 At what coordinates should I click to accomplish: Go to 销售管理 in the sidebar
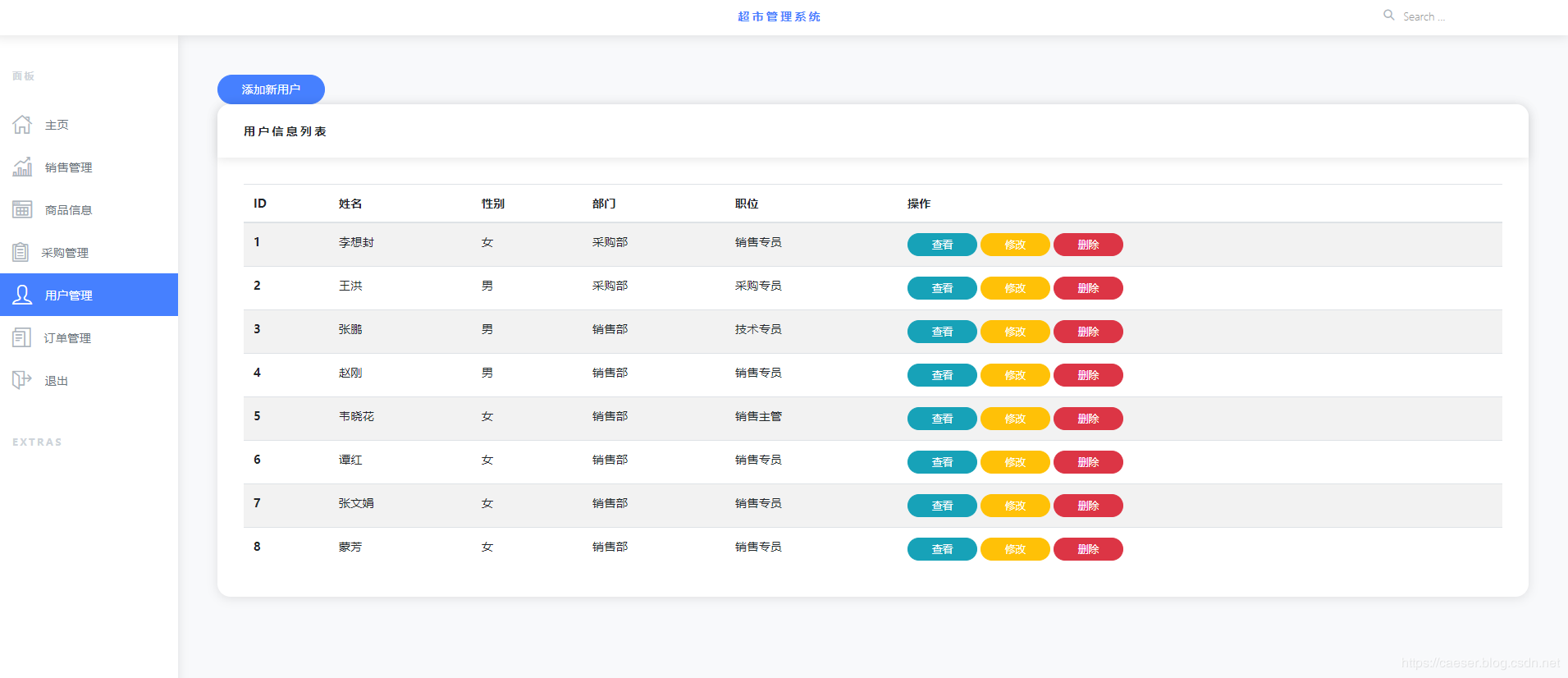click(x=89, y=167)
